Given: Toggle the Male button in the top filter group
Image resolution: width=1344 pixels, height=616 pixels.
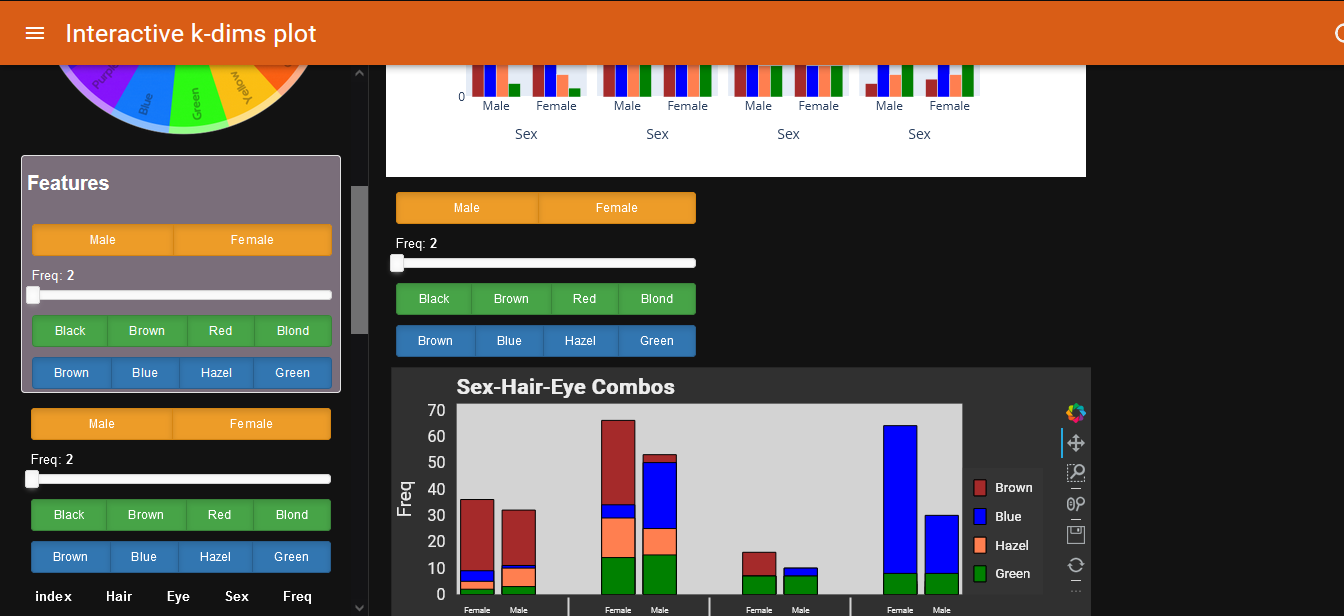Looking at the screenshot, I should (466, 208).
